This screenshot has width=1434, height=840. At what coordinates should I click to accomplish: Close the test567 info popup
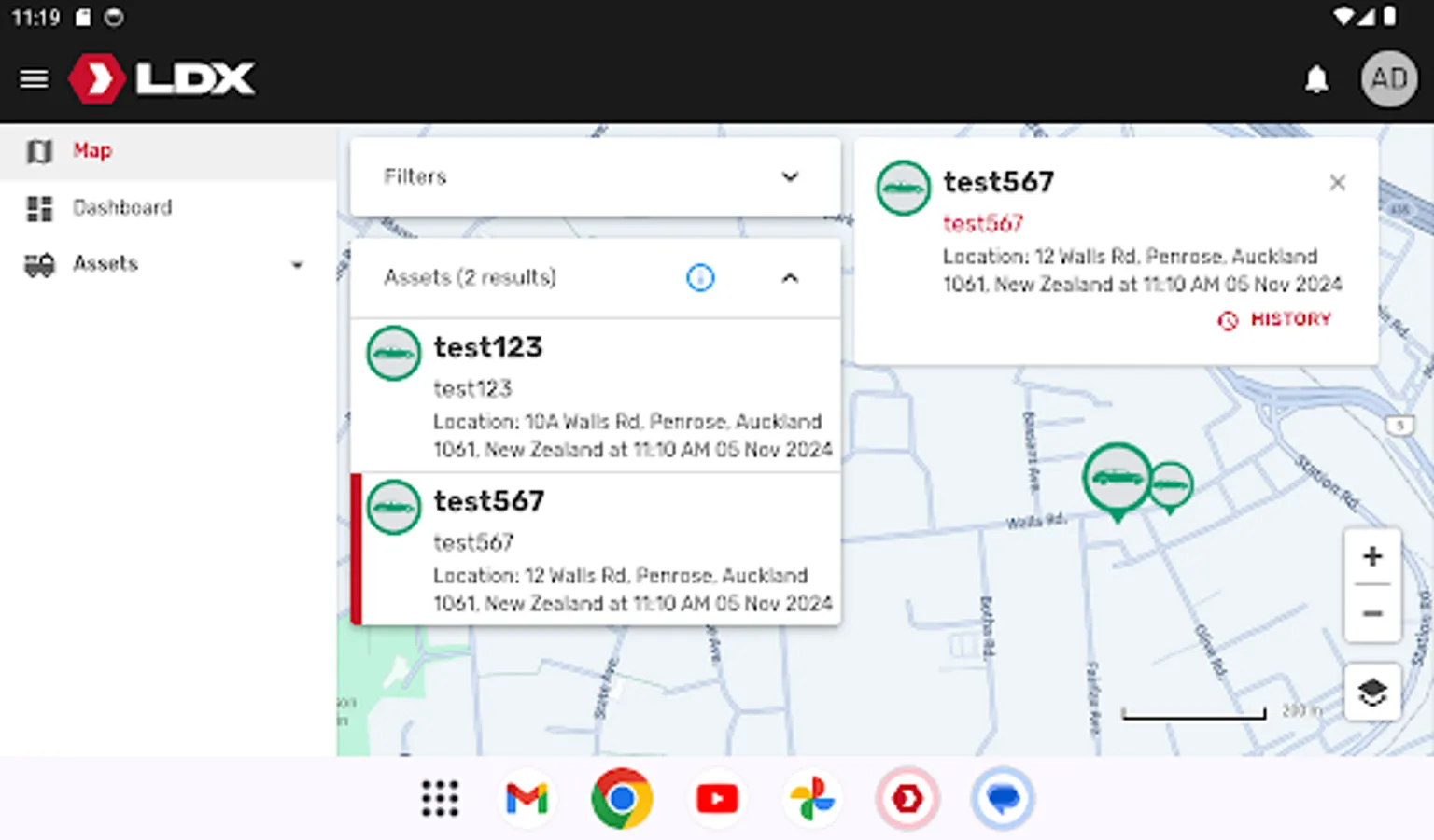coord(1337,182)
